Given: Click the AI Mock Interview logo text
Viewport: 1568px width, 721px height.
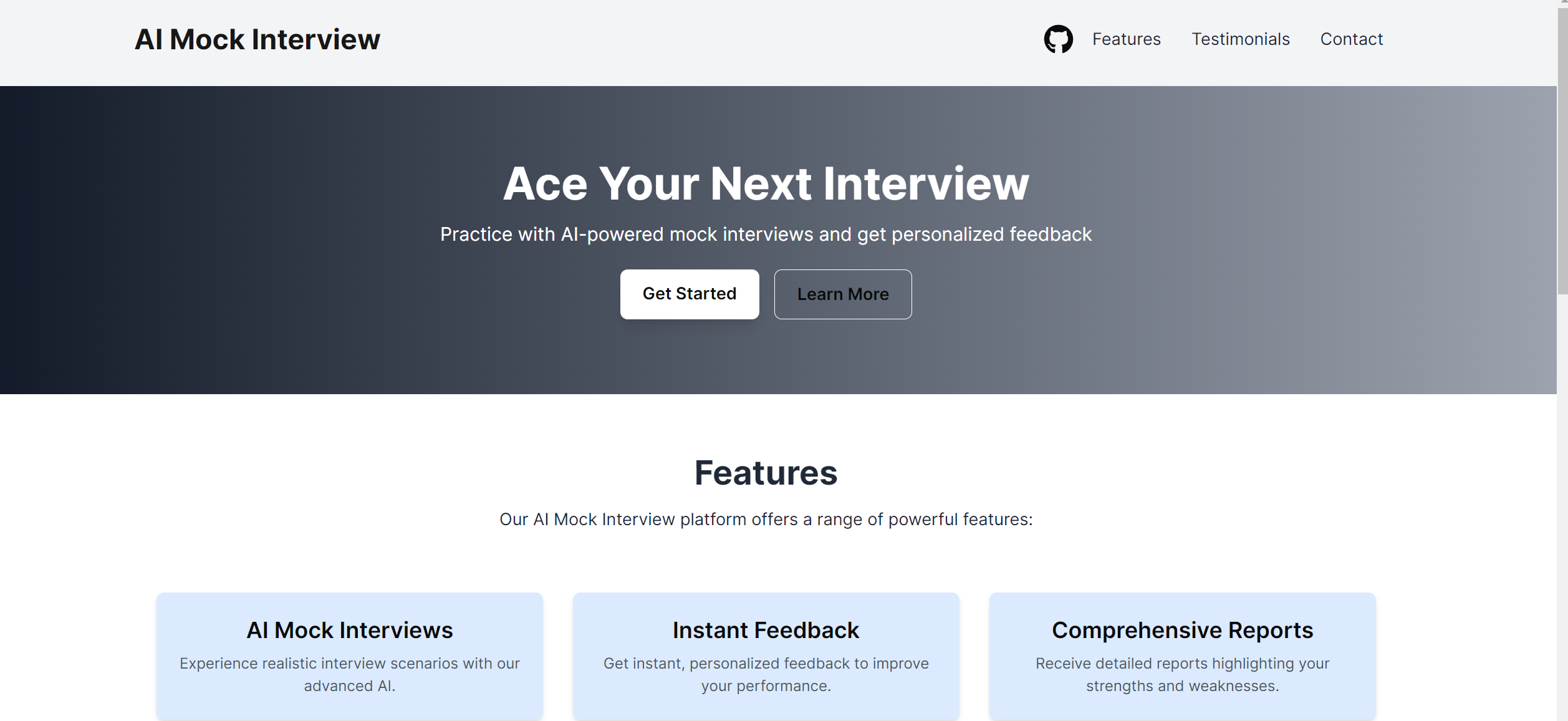Looking at the screenshot, I should pos(257,39).
